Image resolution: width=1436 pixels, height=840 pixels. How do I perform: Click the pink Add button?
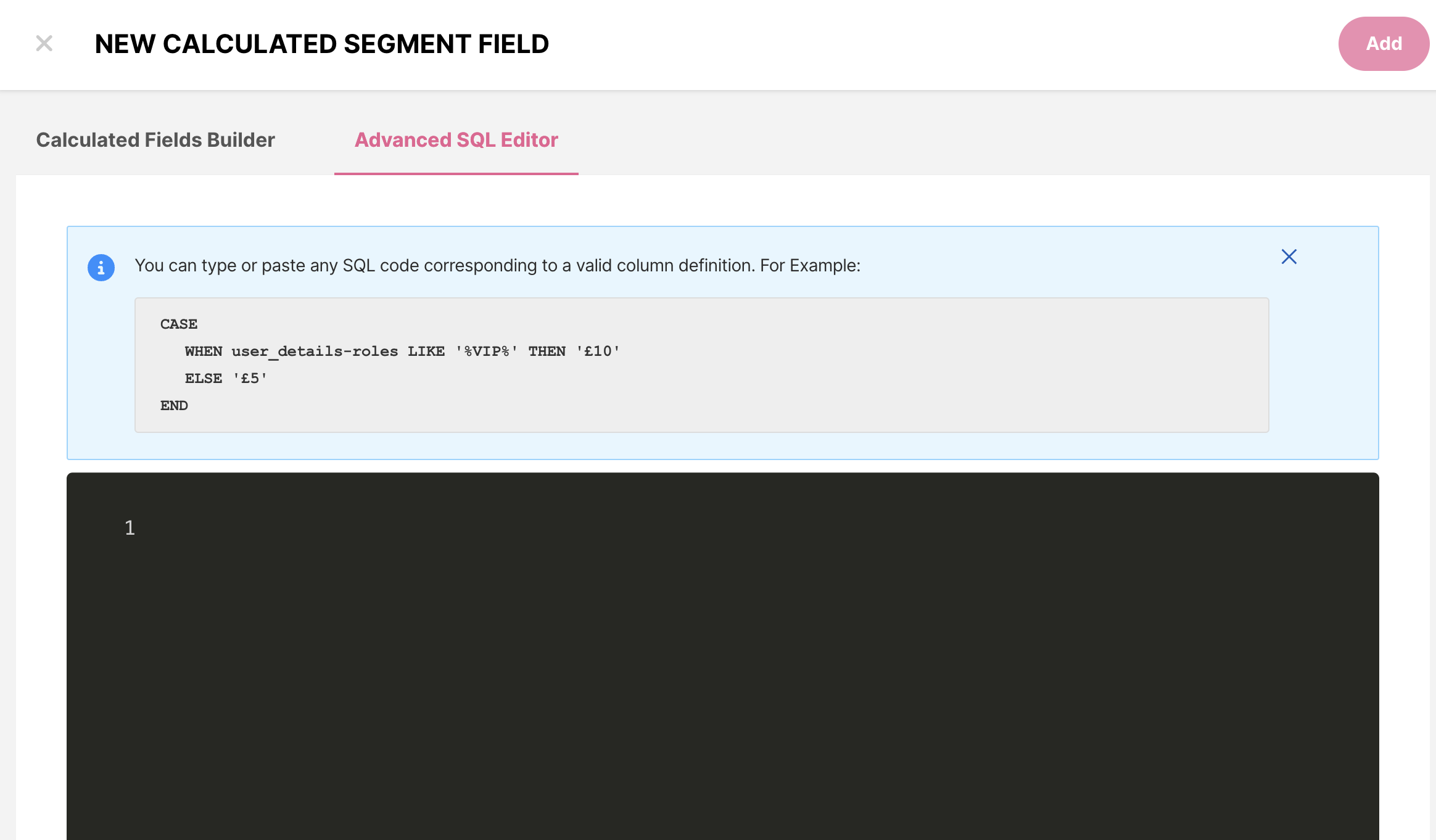point(1383,44)
